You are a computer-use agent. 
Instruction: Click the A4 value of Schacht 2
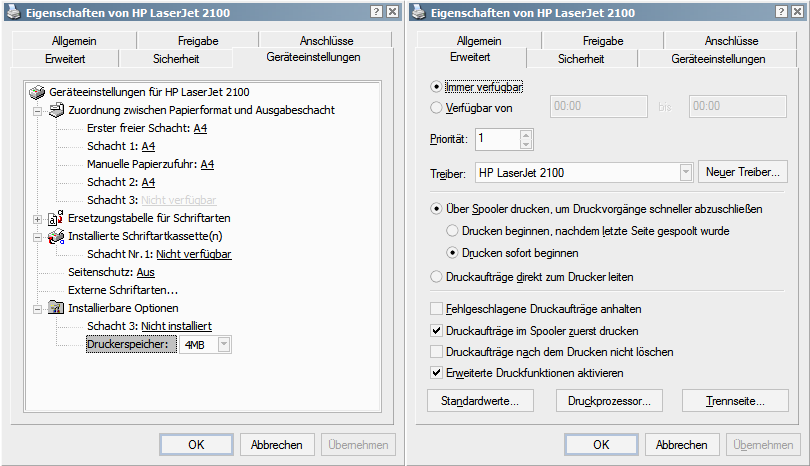tap(148, 182)
